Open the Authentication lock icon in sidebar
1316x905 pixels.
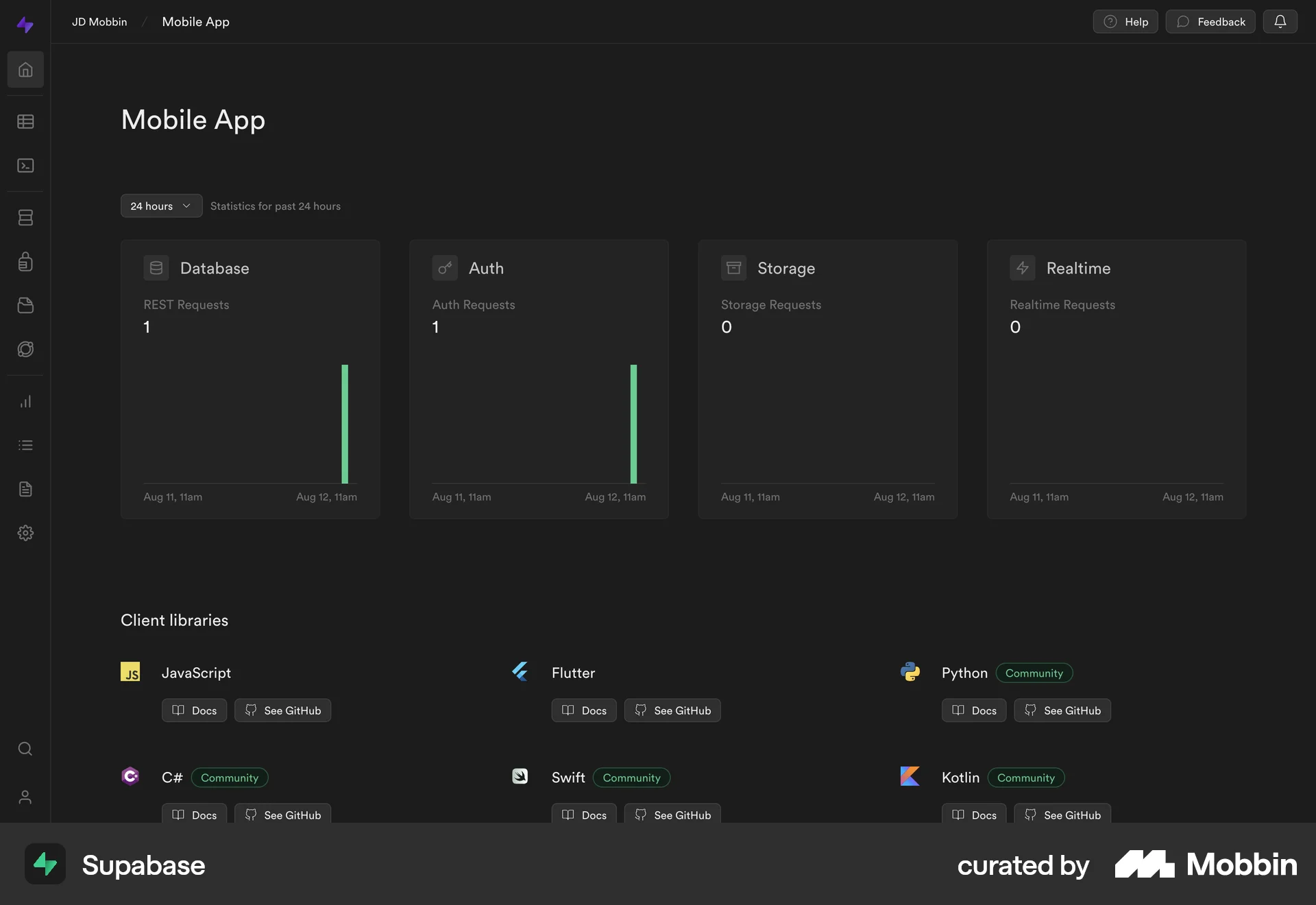[x=25, y=261]
